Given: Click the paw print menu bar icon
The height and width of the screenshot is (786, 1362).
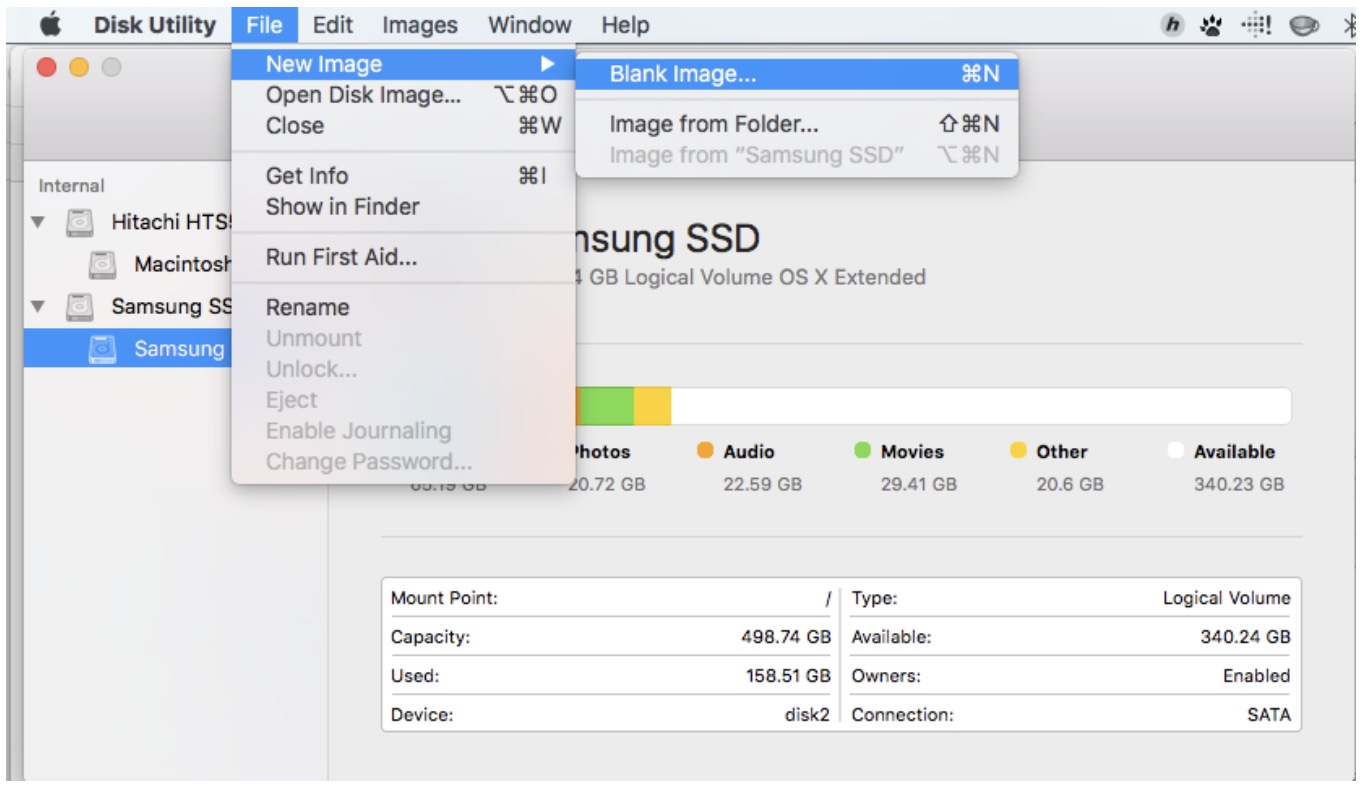Looking at the screenshot, I should click(1212, 26).
